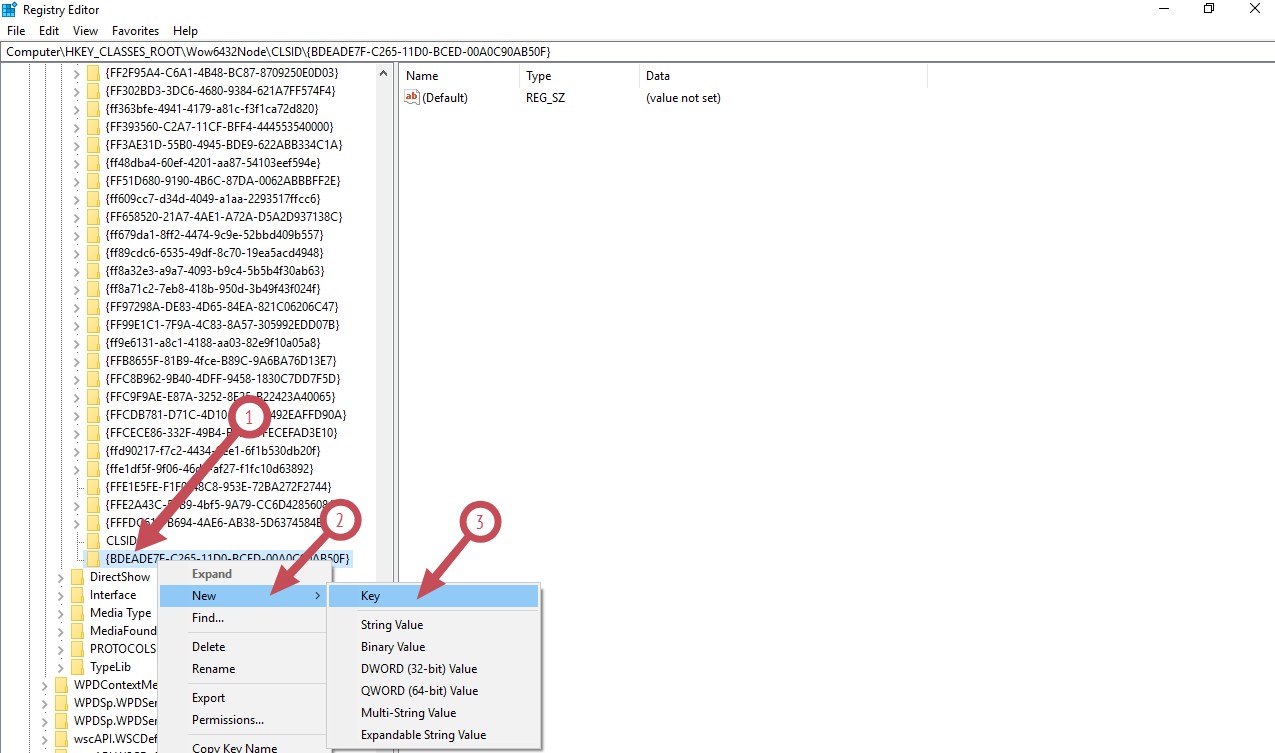Screen dimensions: 1275x753
Task: Click folder icon of {FF393560-C2A7-11CF-BFF4-444553540000} key
Action: (x=93, y=127)
